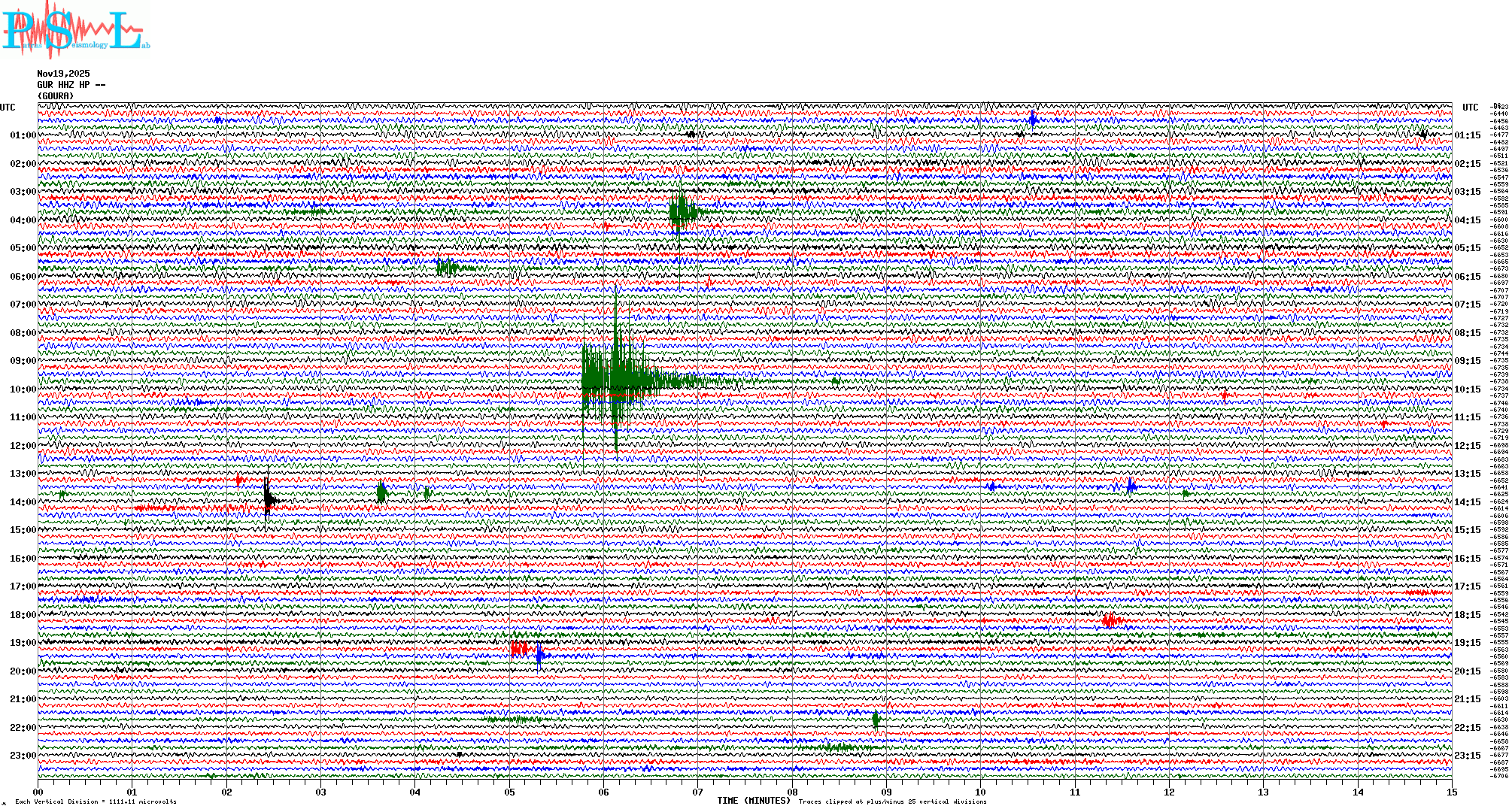Click the Traces clipped footnote text
Viewport: 1512px width, 812px height.
[892, 801]
